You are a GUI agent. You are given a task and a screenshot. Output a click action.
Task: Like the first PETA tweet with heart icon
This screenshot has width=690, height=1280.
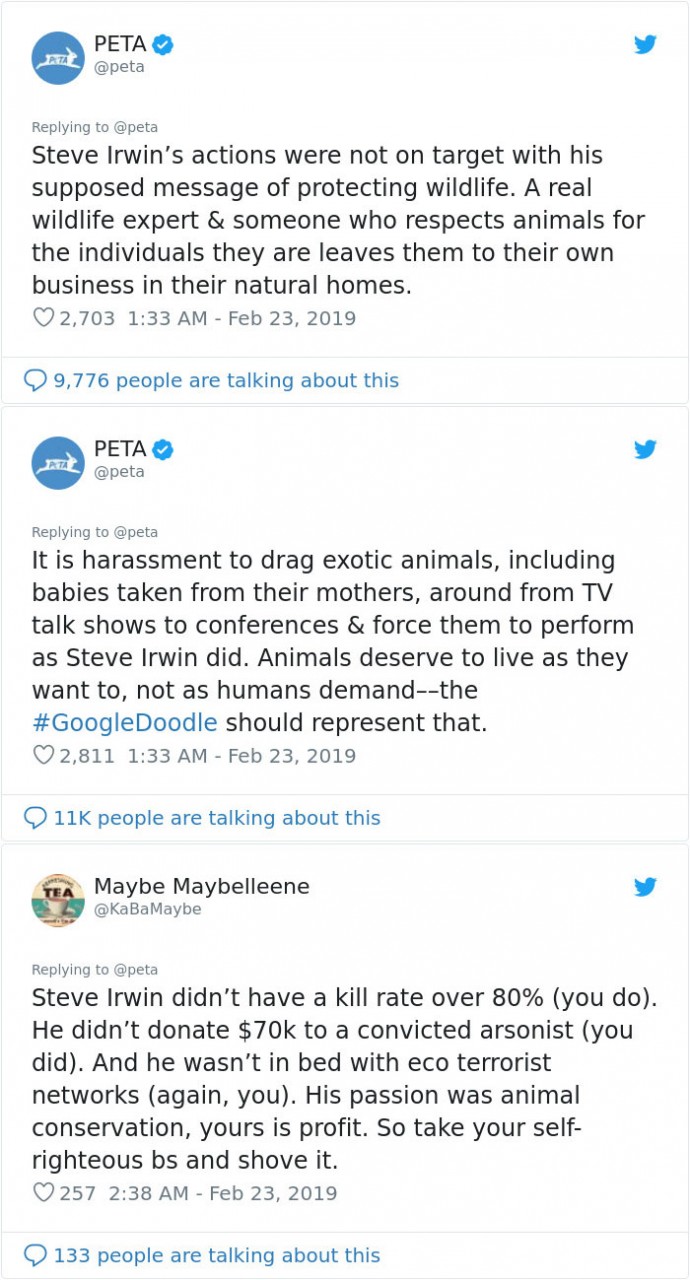point(43,318)
